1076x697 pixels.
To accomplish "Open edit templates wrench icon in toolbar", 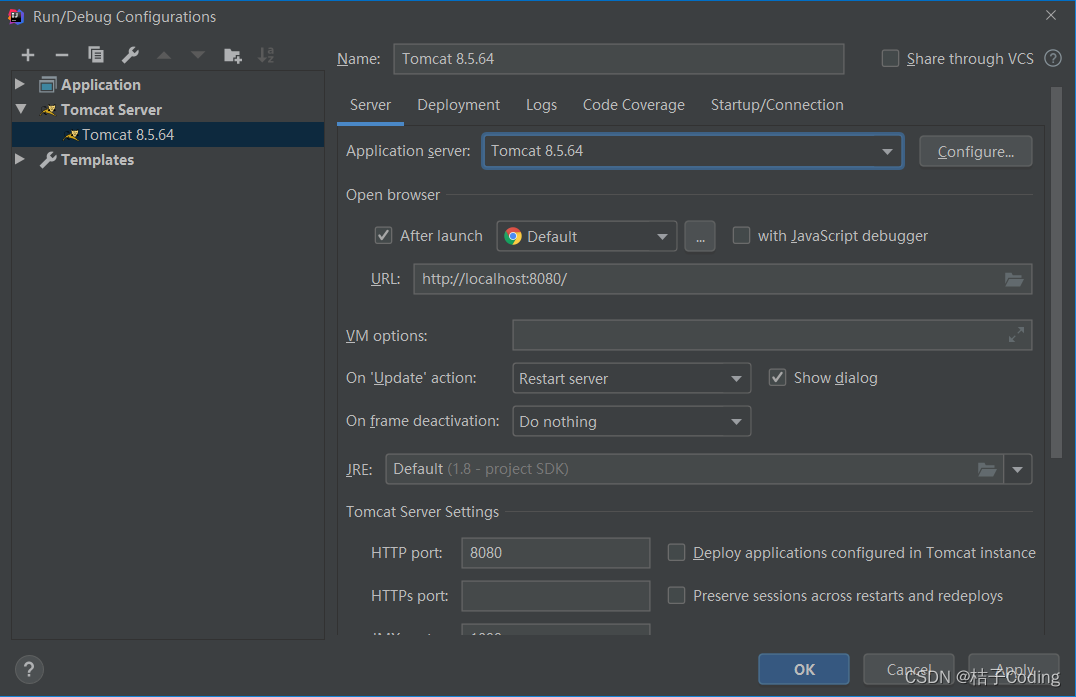I will pyautogui.click(x=130, y=55).
